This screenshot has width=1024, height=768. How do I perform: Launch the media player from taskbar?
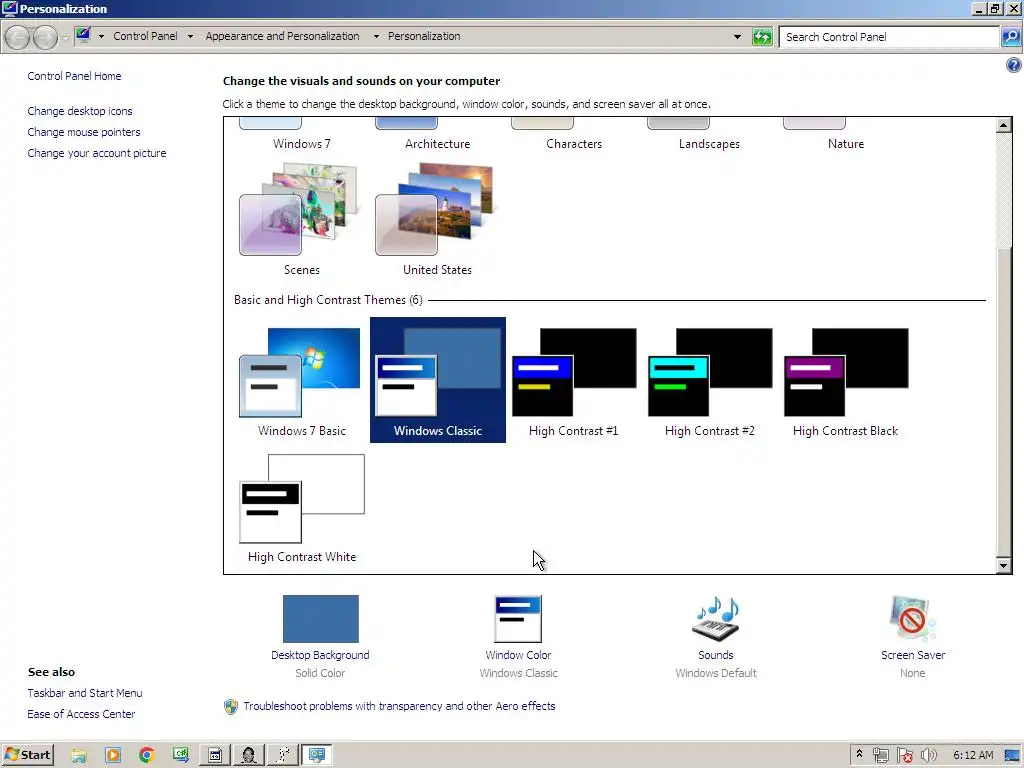click(113, 756)
